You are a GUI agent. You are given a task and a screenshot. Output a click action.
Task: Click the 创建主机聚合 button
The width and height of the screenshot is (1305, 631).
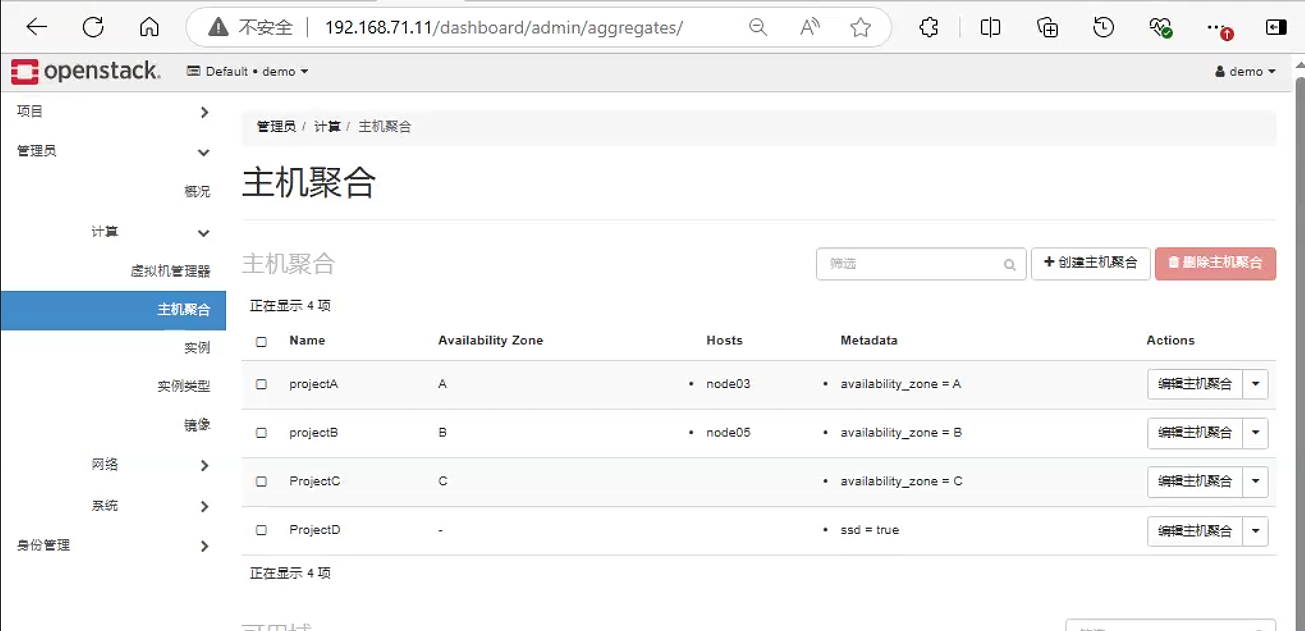pos(1091,263)
